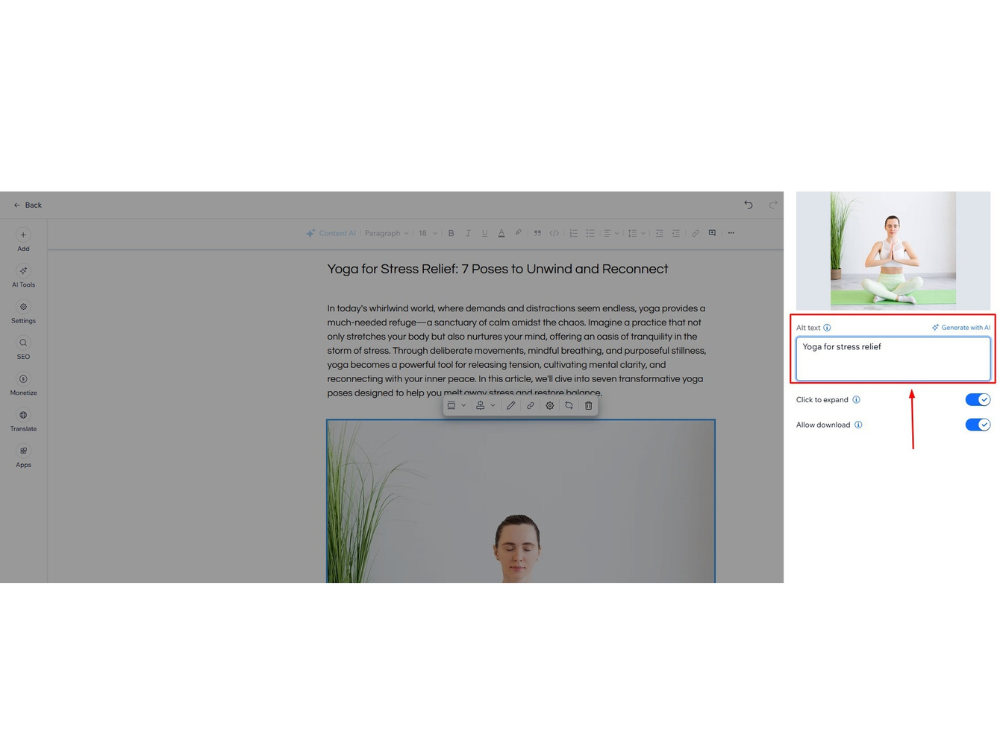Open the text alignment dropdown

[611, 233]
